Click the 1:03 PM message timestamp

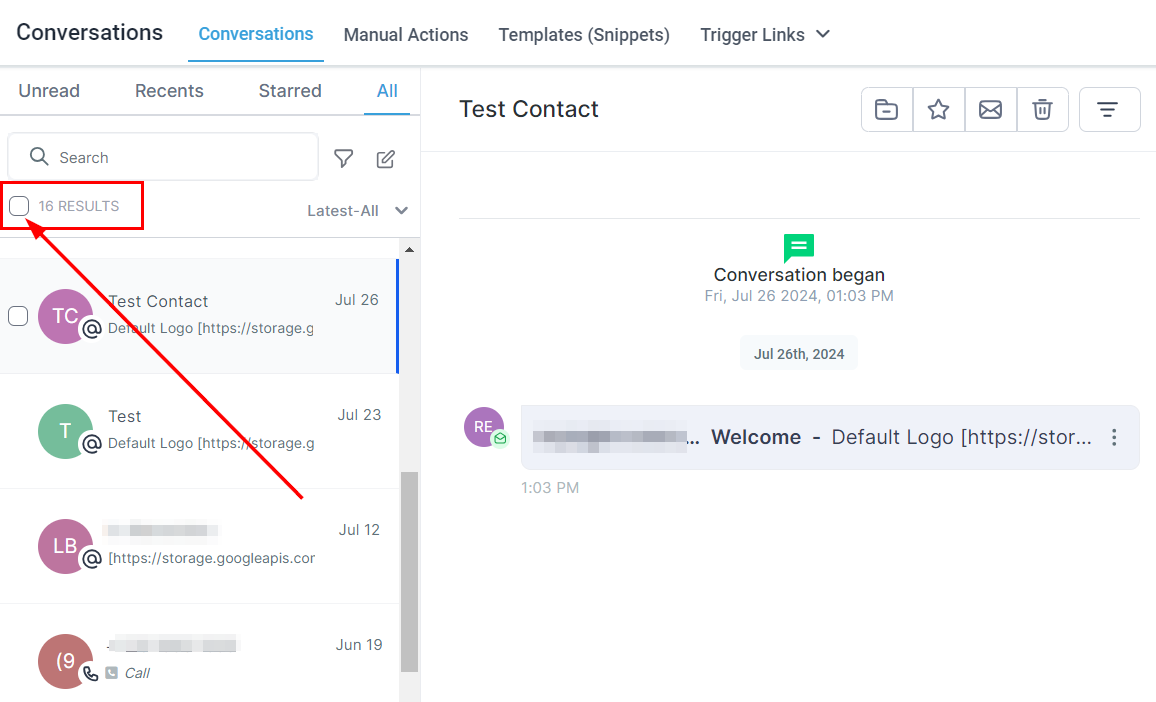pyautogui.click(x=550, y=487)
